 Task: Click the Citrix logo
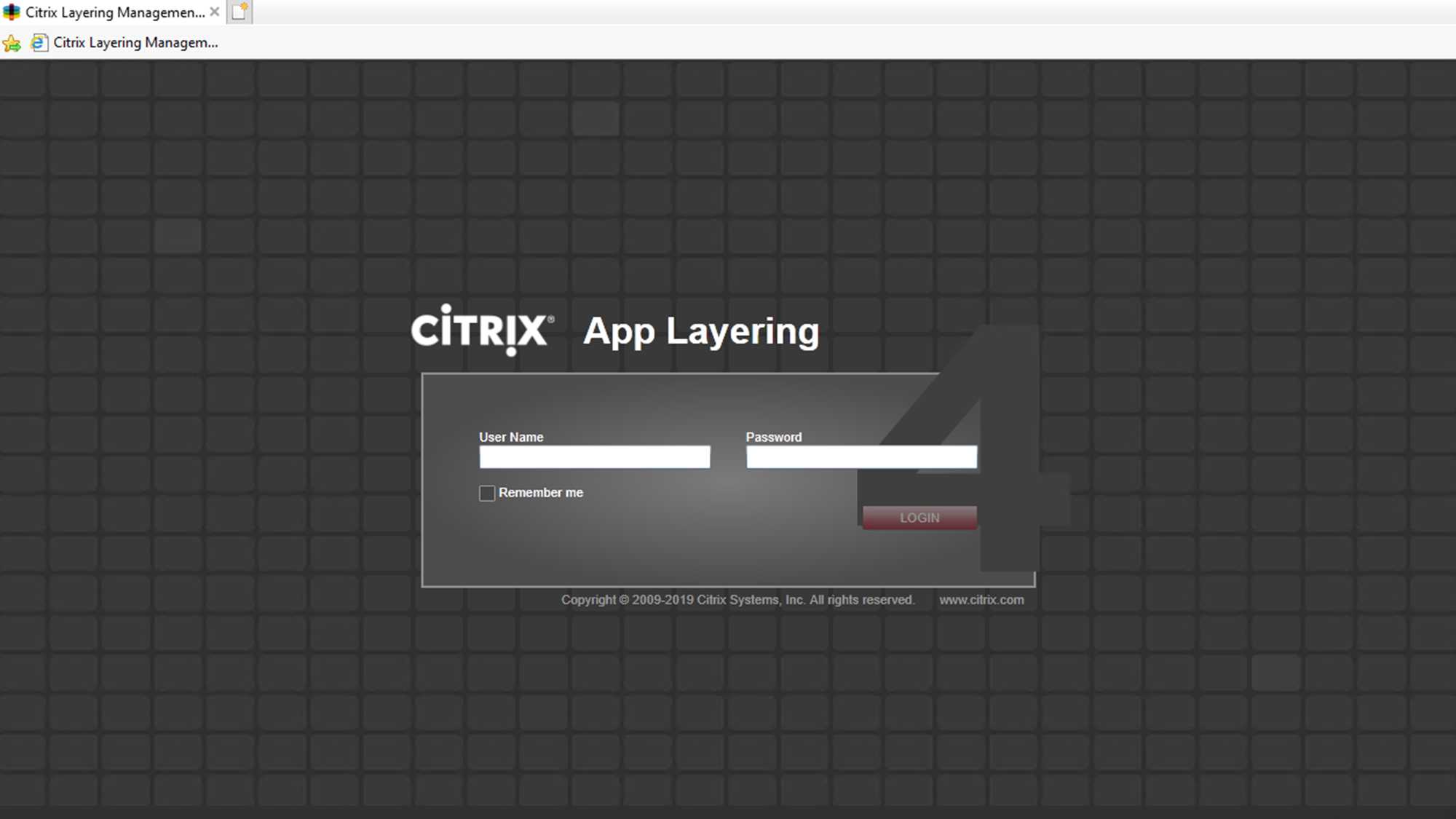point(482,330)
